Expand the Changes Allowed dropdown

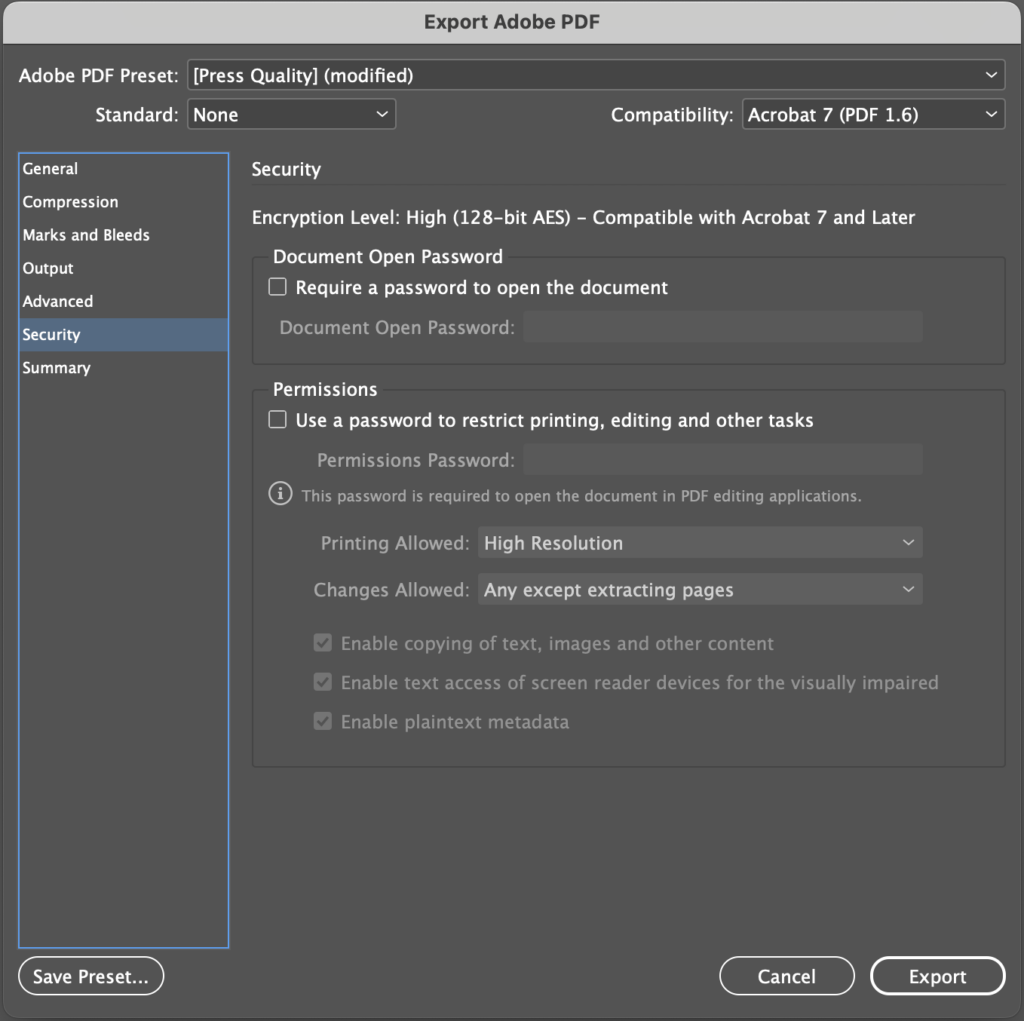(x=700, y=589)
